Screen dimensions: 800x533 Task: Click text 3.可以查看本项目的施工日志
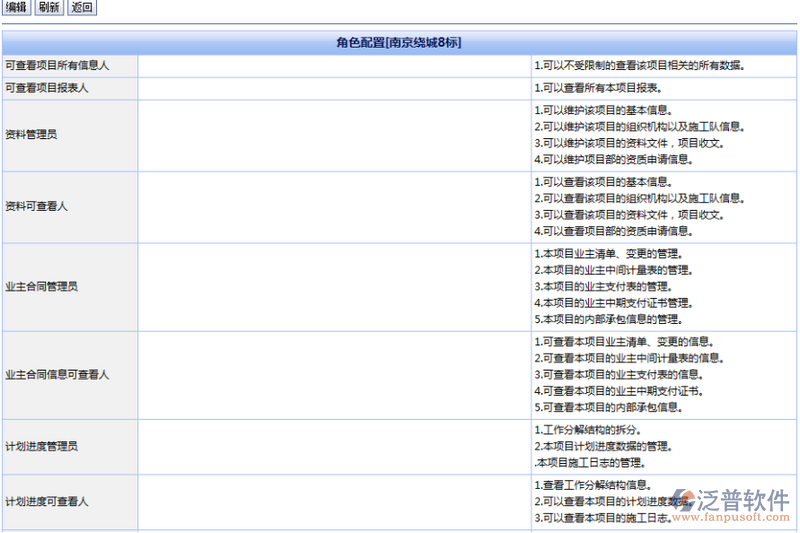(x=604, y=518)
